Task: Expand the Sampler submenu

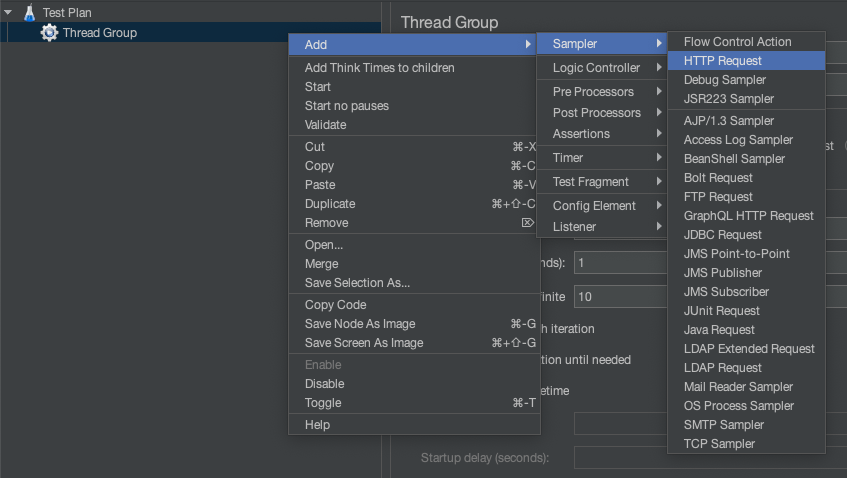Action: [x=602, y=43]
